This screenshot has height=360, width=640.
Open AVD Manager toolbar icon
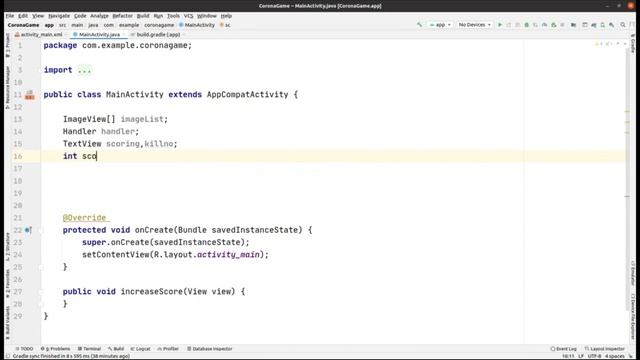coord(602,25)
